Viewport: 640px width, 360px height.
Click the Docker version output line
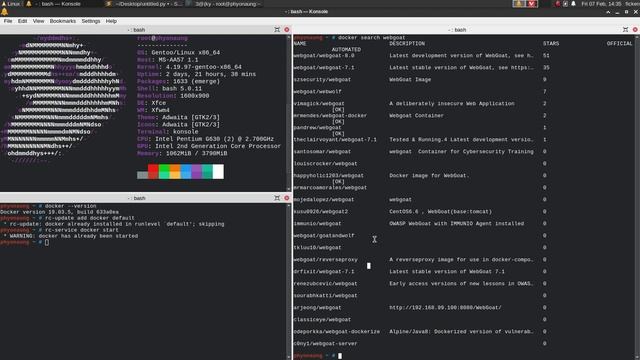point(60,212)
